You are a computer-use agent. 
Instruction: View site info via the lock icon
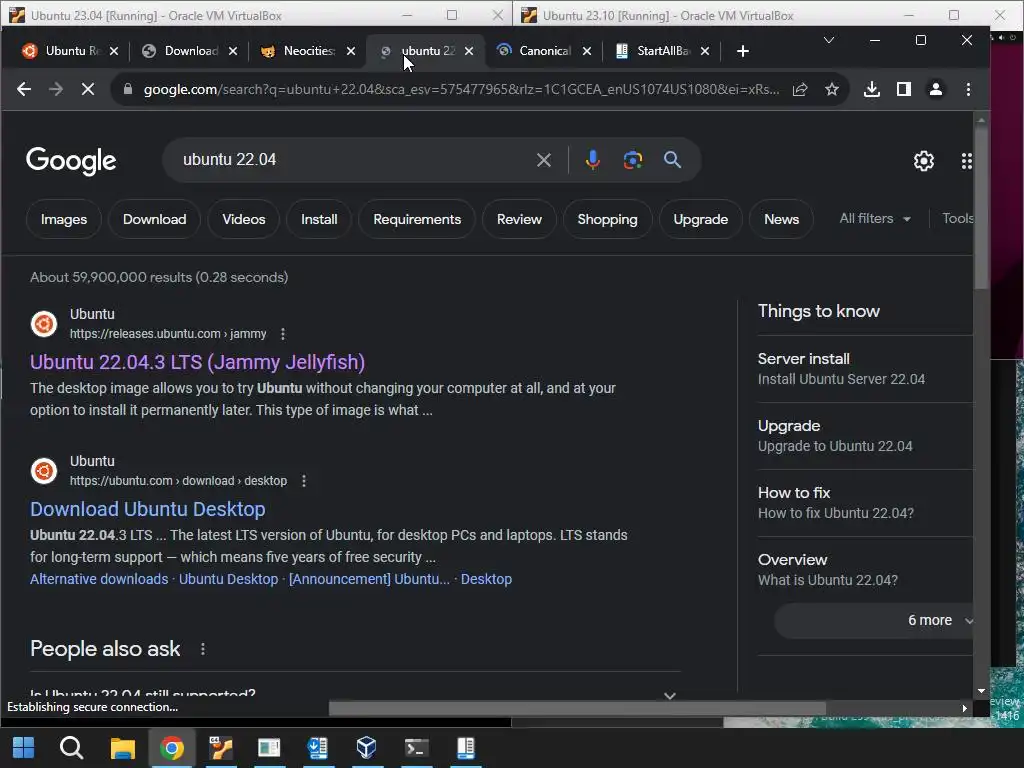(128, 89)
